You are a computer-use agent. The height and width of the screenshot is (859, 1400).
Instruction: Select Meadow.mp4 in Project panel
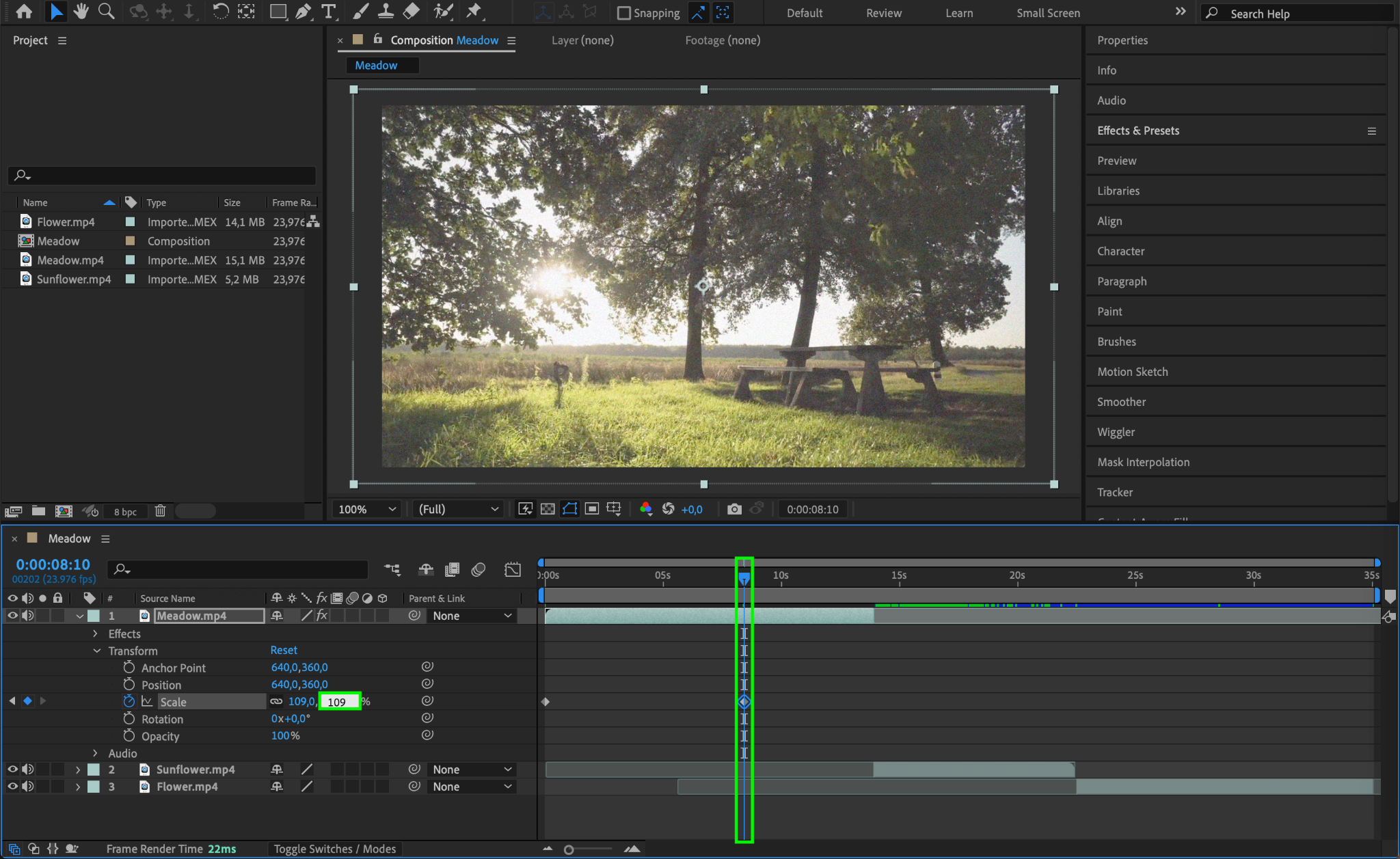(x=70, y=260)
